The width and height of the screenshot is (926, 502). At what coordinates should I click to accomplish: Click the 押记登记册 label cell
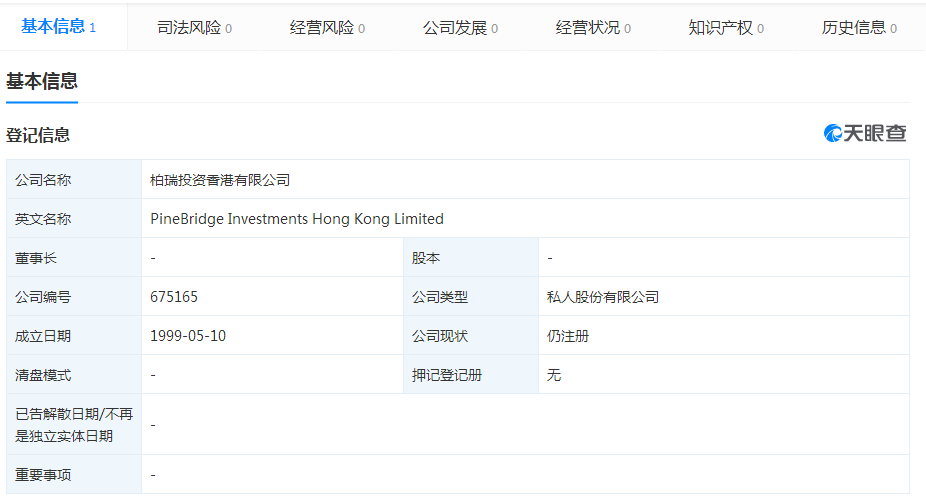click(447, 375)
